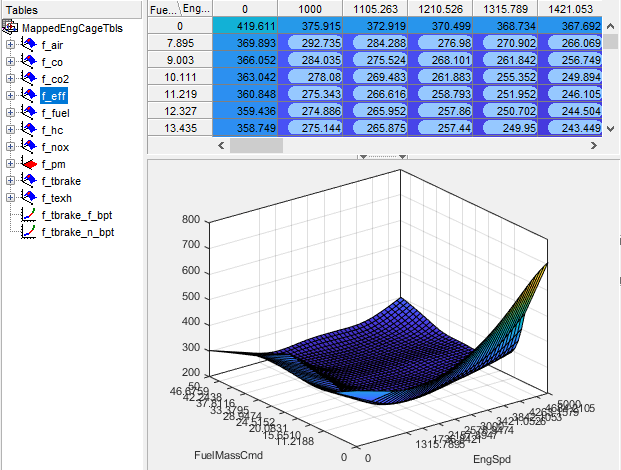Screen dimensions: 621x470
Task: Select cell with value 257.86
Action: click(440, 111)
